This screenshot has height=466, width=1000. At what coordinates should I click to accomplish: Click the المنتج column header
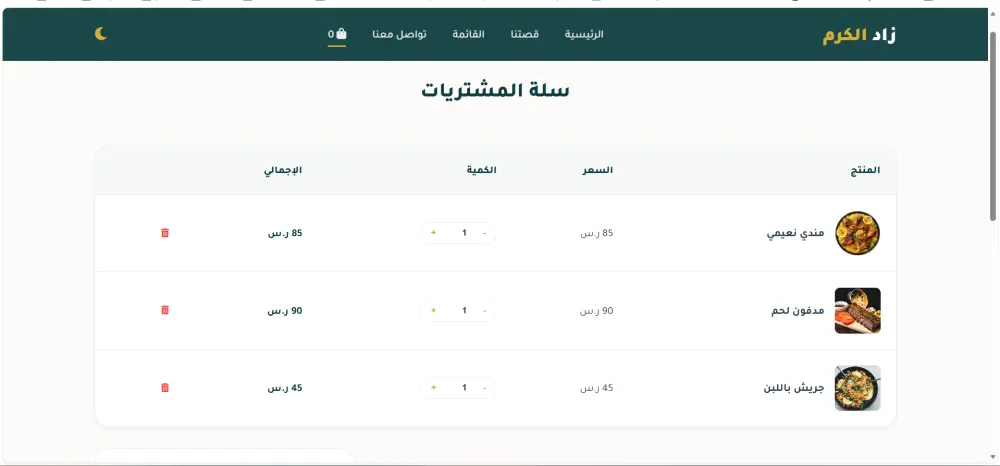click(x=865, y=170)
